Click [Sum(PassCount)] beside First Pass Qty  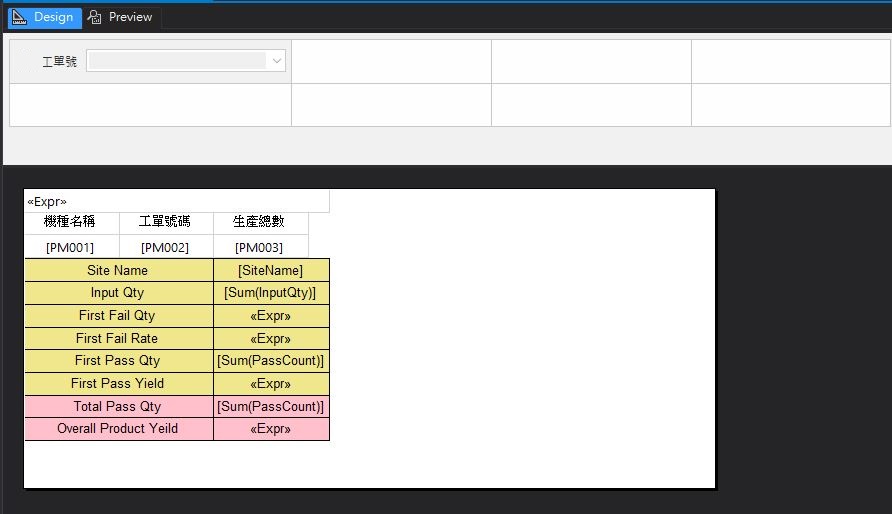coord(270,360)
